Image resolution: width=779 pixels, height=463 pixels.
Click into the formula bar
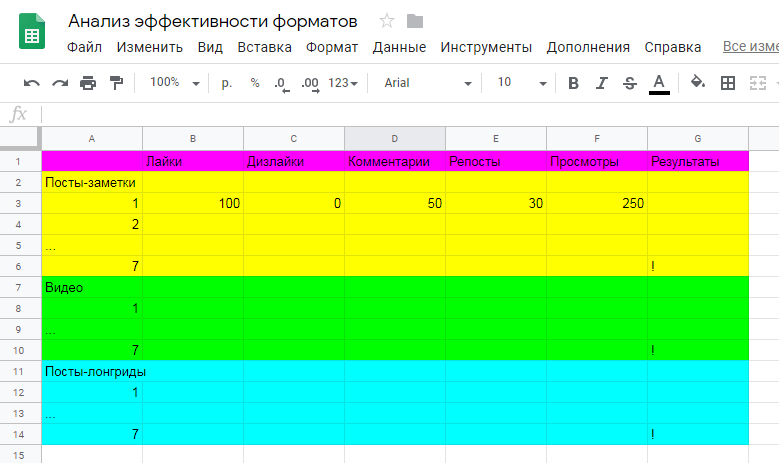(x=410, y=114)
